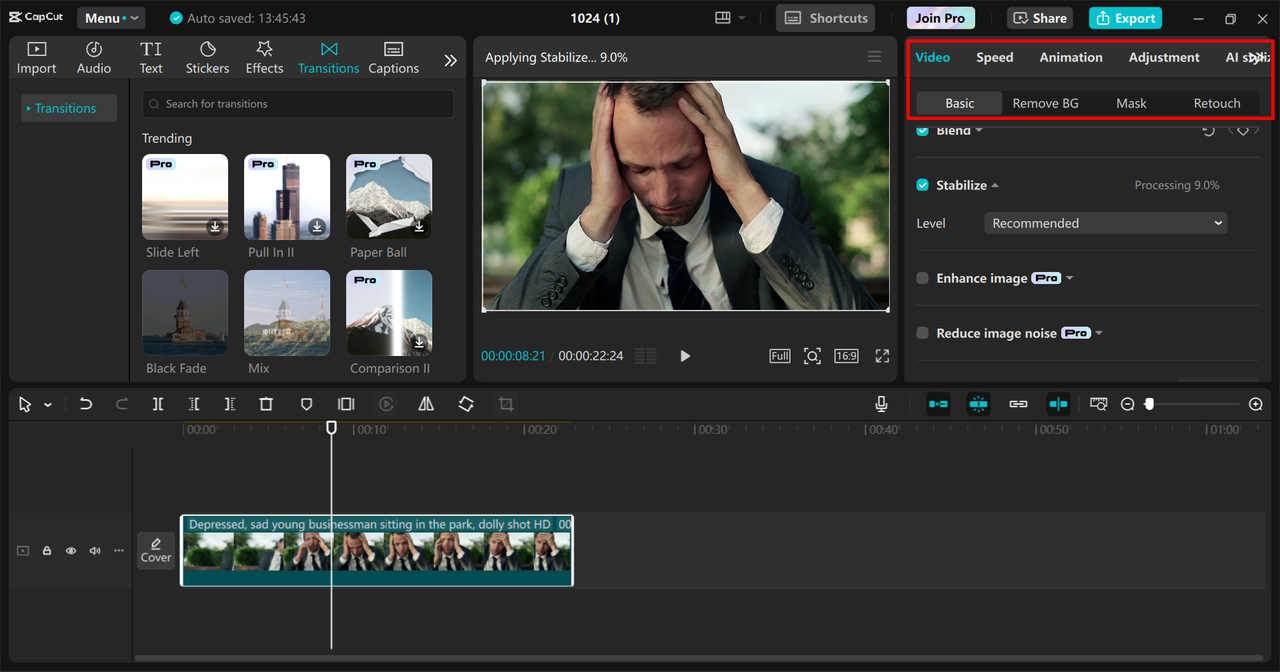Click the Delete trash icon
This screenshot has height=672, width=1280.
pyautogui.click(x=266, y=404)
